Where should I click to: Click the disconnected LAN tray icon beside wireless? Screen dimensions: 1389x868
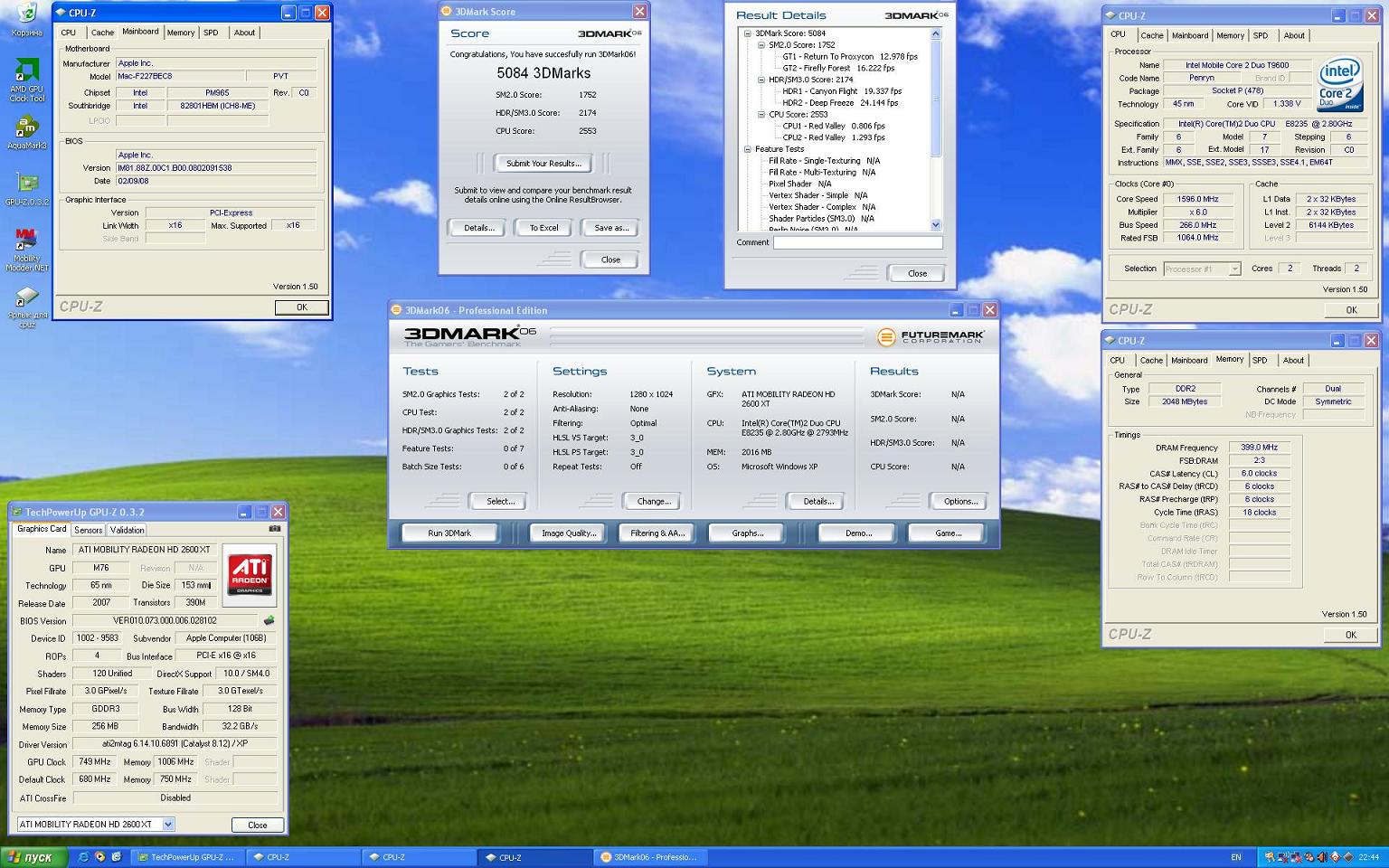[1296, 857]
